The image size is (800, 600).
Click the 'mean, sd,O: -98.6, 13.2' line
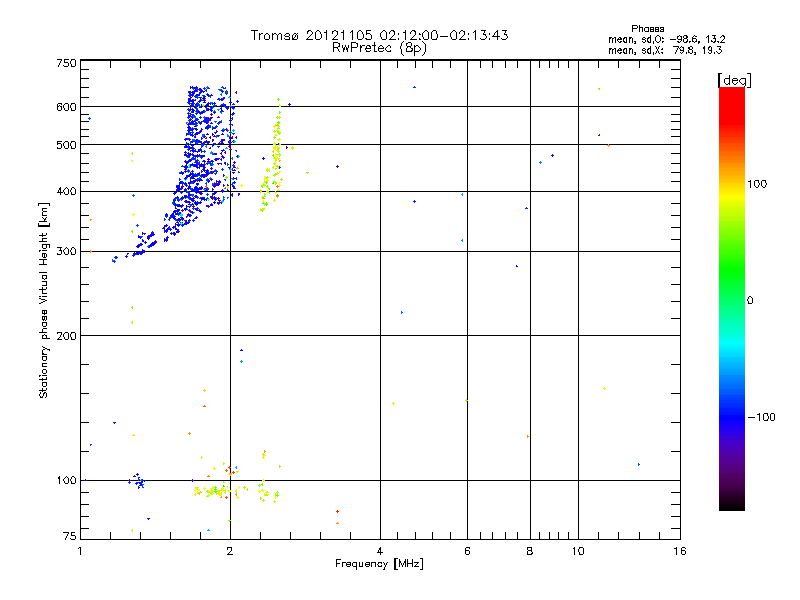(x=667, y=39)
